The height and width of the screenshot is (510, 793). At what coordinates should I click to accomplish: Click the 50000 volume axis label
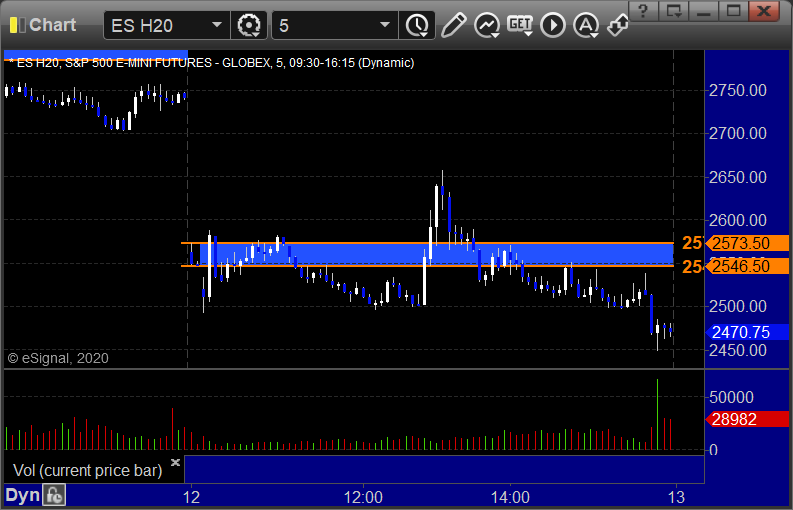(x=731, y=397)
